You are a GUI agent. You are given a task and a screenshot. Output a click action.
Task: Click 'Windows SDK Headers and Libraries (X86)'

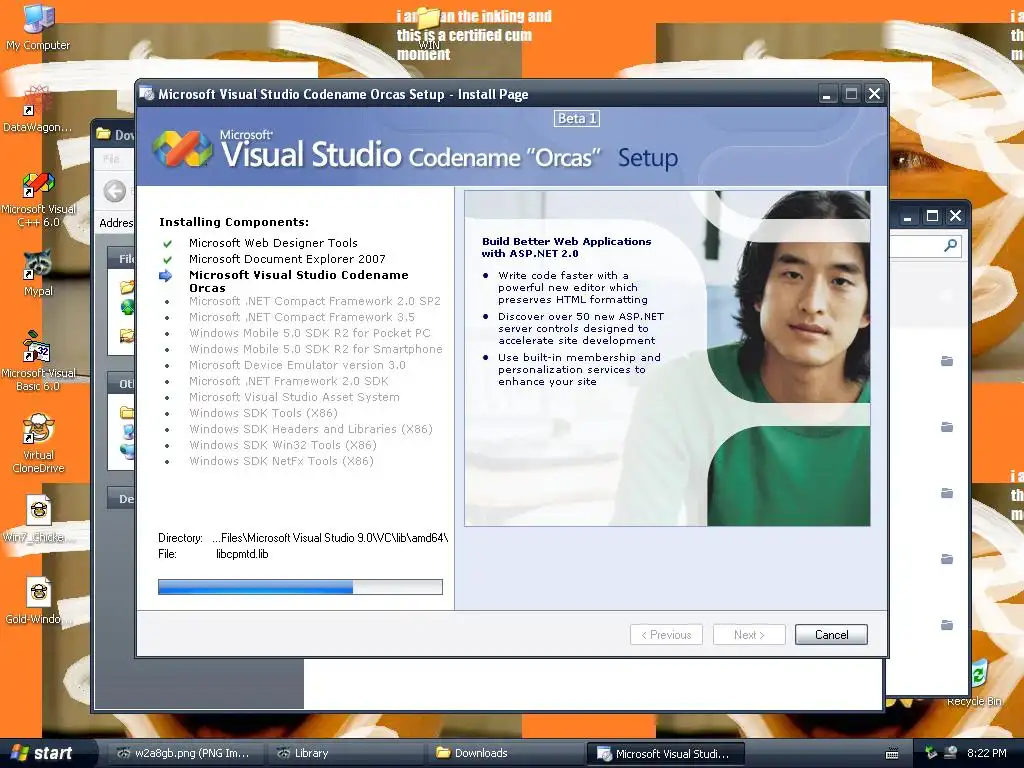click(x=311, y=429)
